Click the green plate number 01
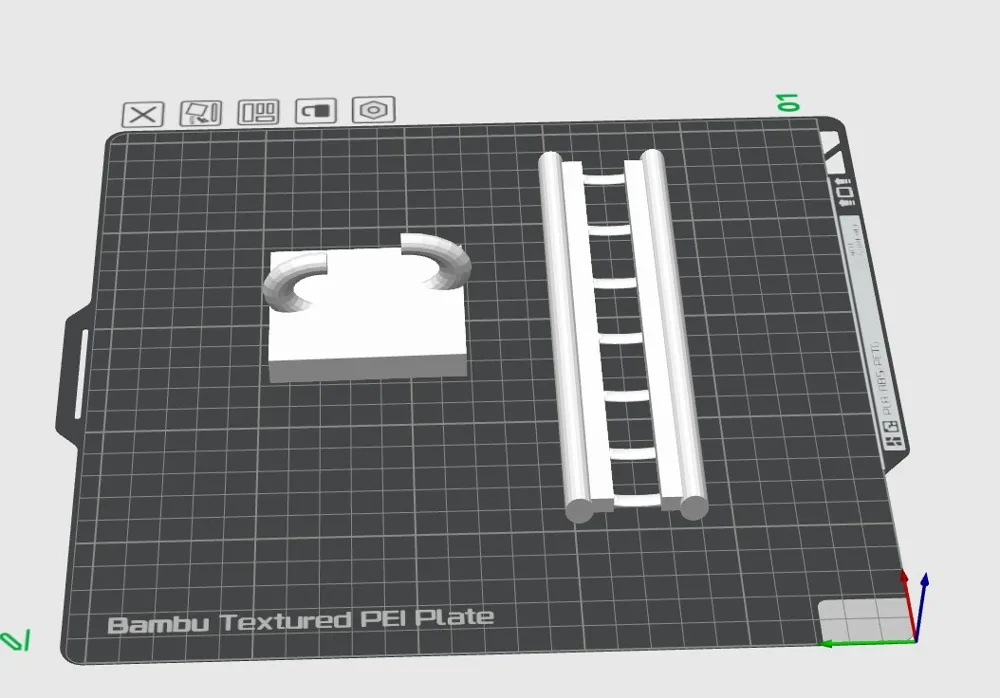Screen dimensions: 1000x698 (789, 102)
